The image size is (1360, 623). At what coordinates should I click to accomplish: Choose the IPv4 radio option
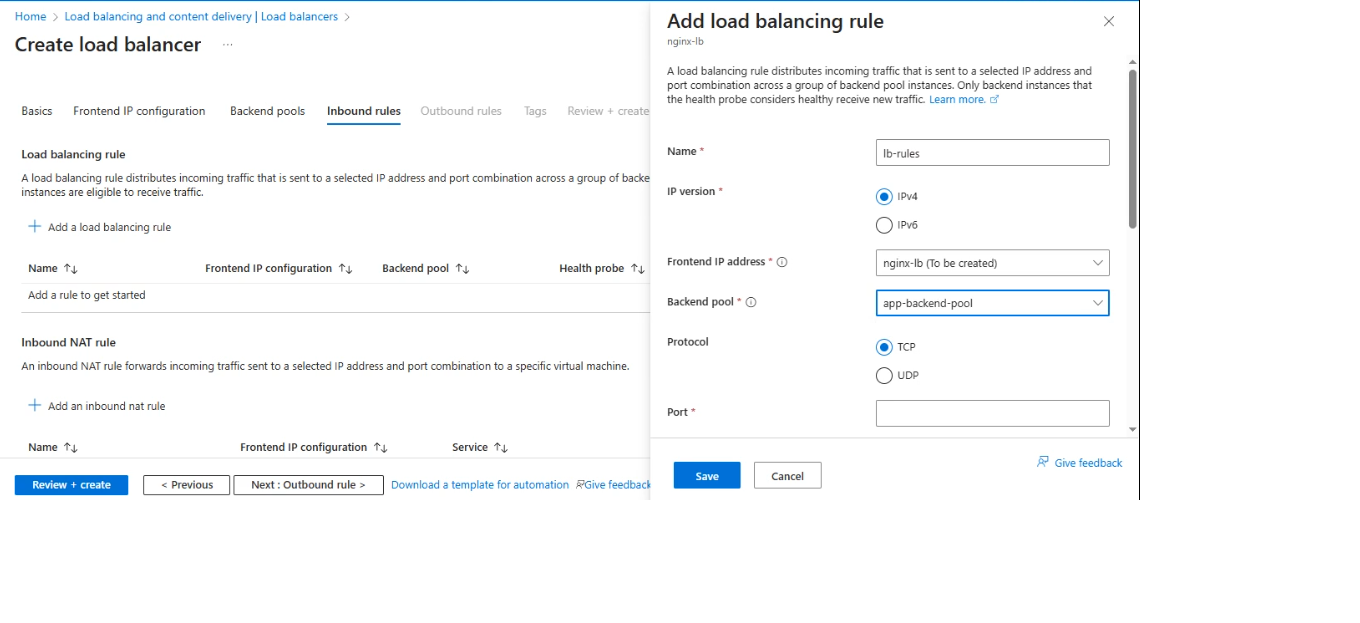[884, 197]
